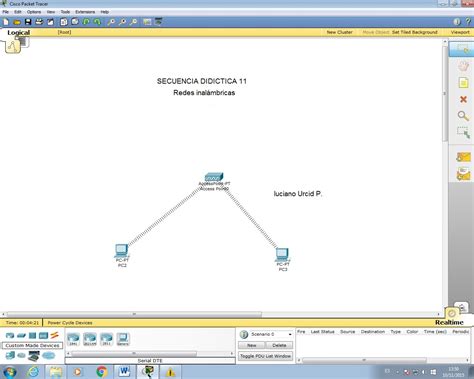
Task: Choose the Move Layout hand tool
Action: [463, 66]
